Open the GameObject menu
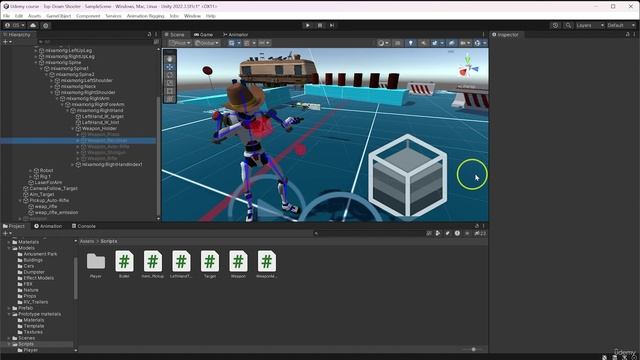Image resolution: width=640 pixels, height=360 pixels. tap(58, 16)
